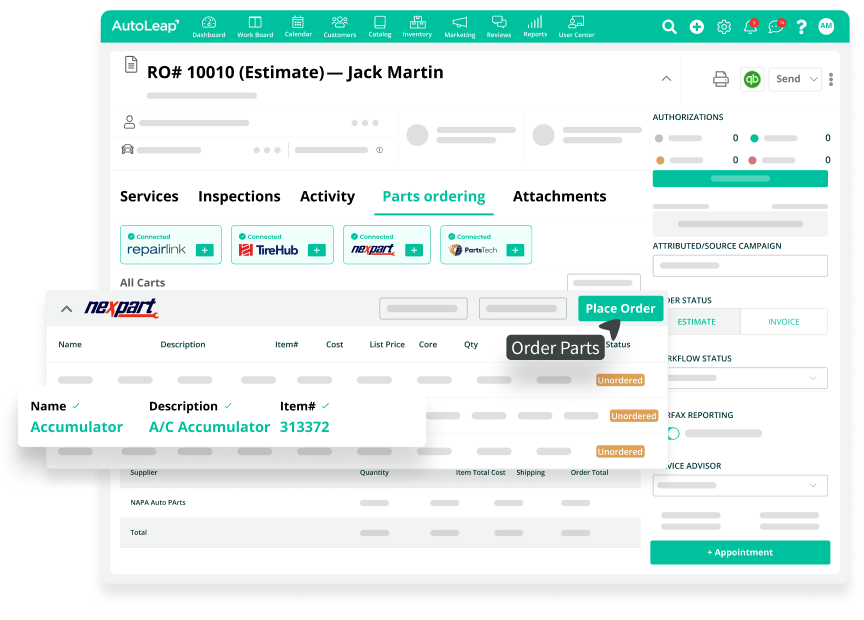Screen dimensions: 864x620
Task: Switch order status to Invoice
Action: click(783, 321)
